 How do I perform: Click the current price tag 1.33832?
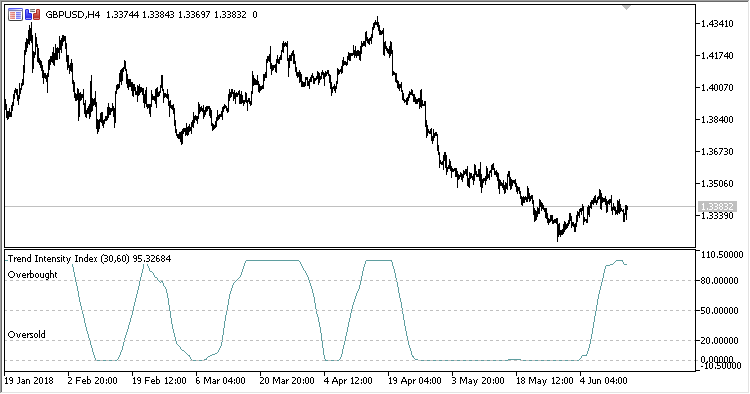[717, 207]
